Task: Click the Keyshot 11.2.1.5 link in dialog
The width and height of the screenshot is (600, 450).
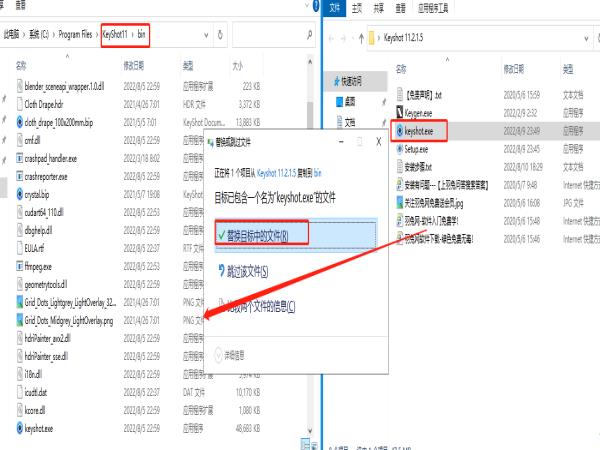Action: tap(277, 173)
